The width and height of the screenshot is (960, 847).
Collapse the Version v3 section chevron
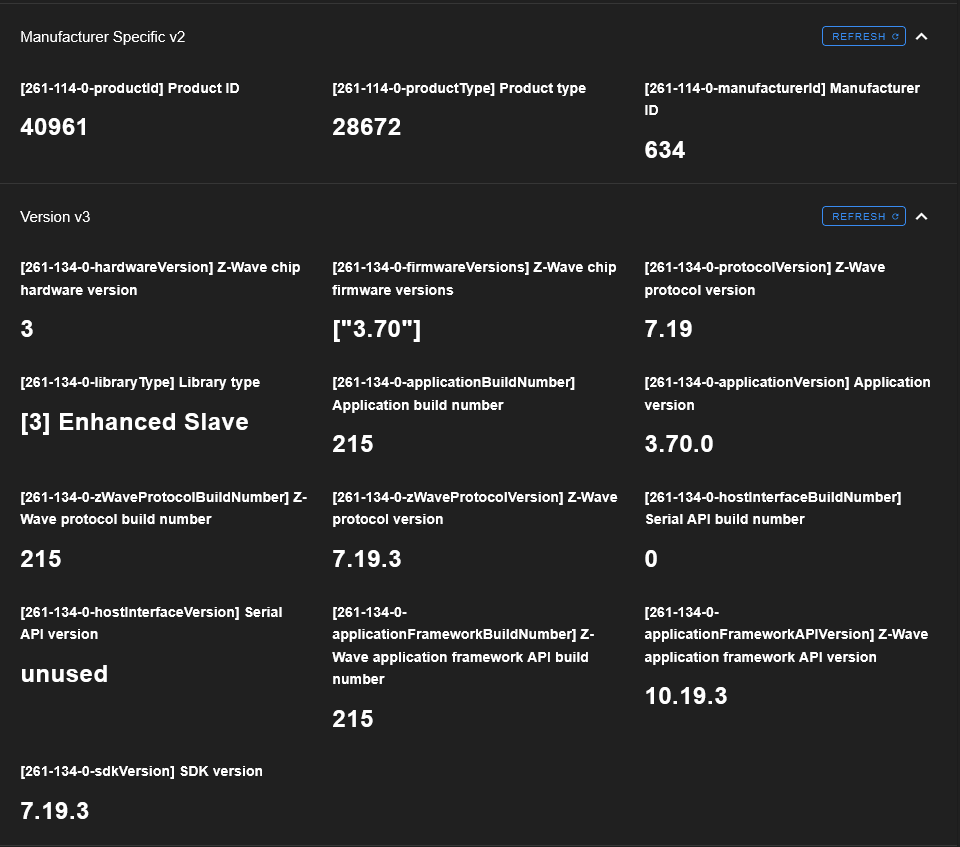[922, 217]
